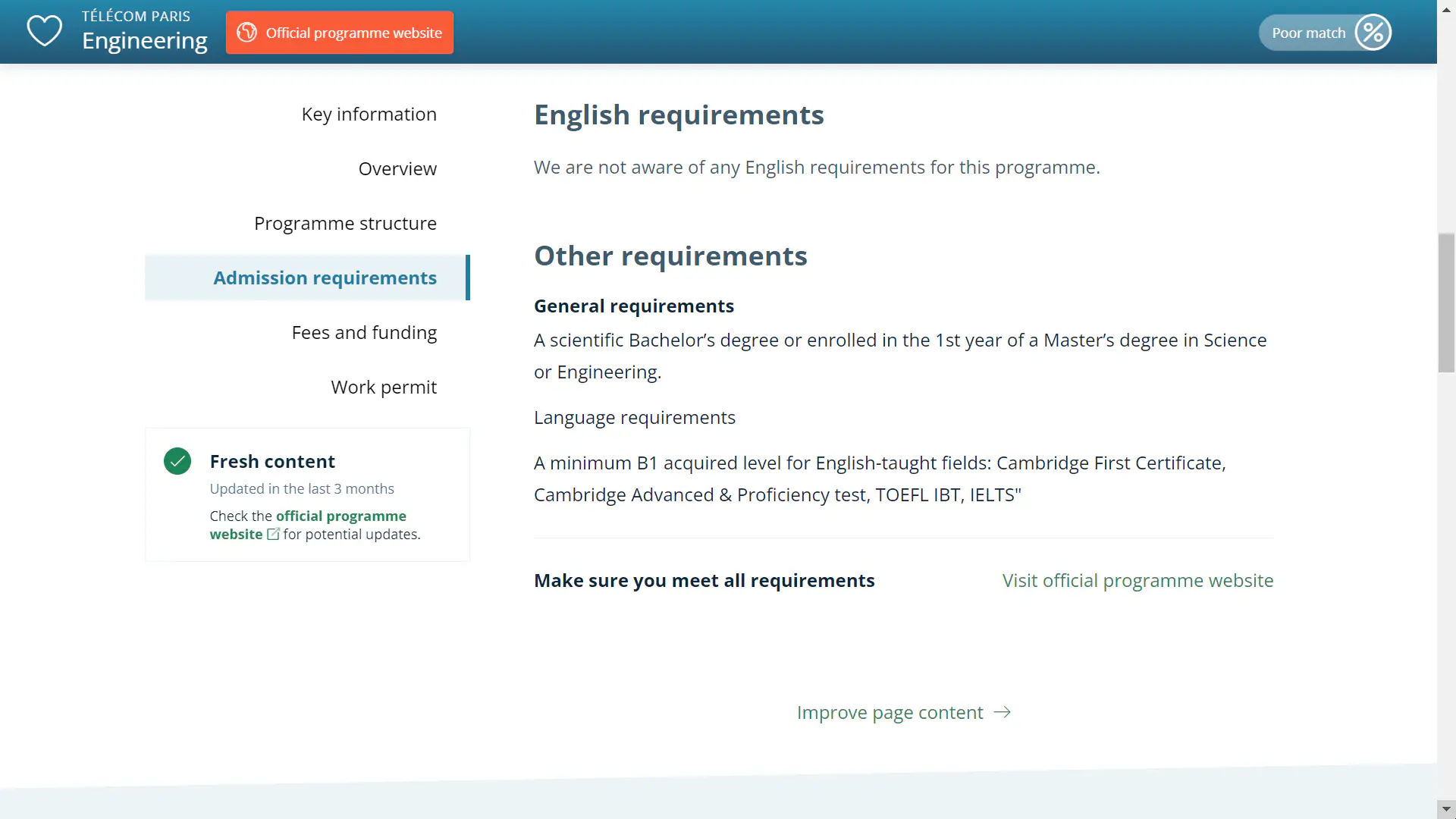Open the Key information section

[369, 114]
